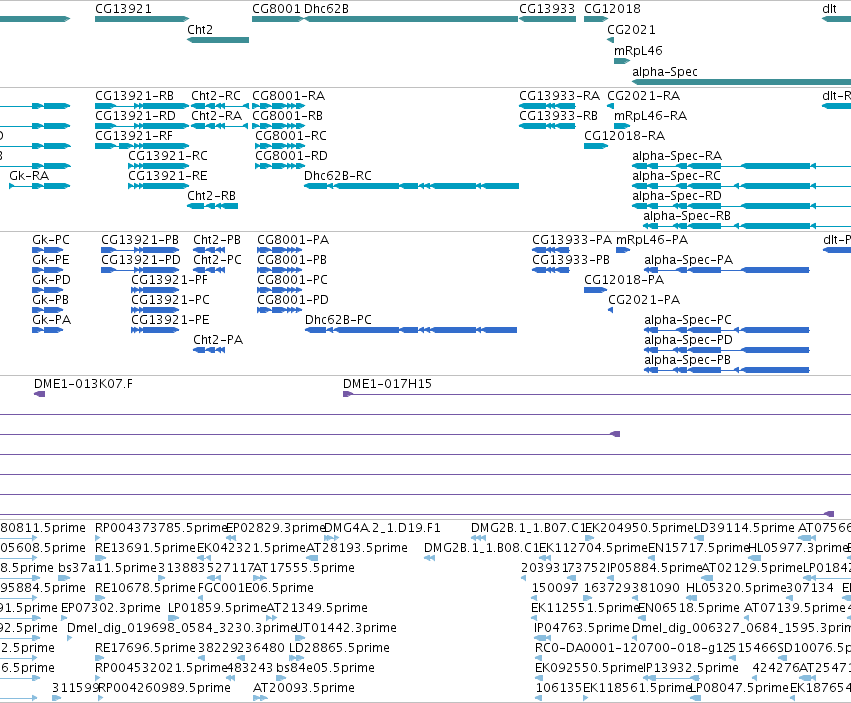Click the RE13691.5prime EST label
This screenshot has width=851, height=703.
pyautogui.click(x=145, y=548)
